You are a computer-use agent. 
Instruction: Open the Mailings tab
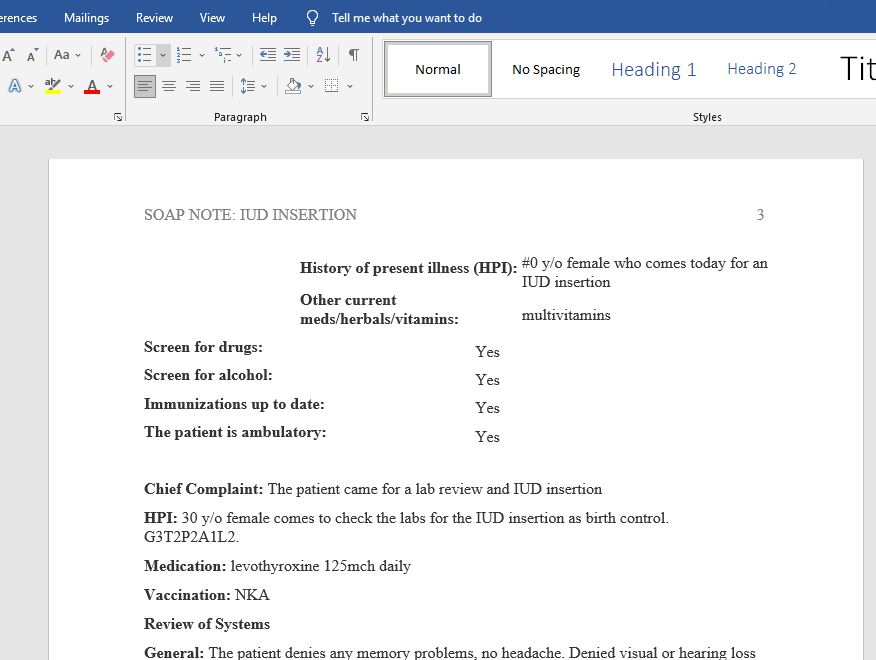(87, 18)
